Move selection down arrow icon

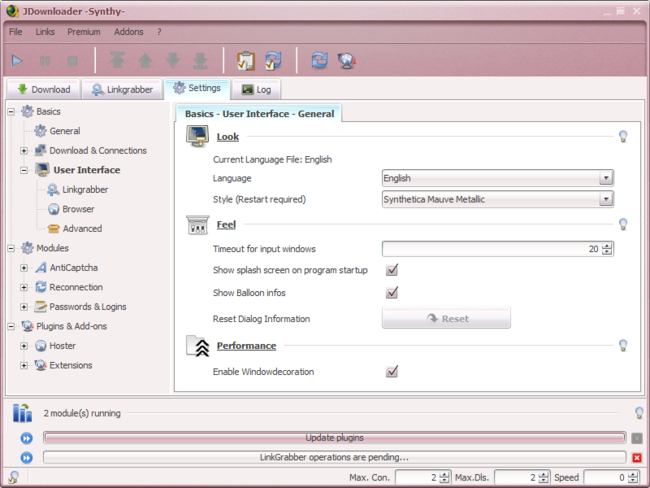[x=172, y=61]
